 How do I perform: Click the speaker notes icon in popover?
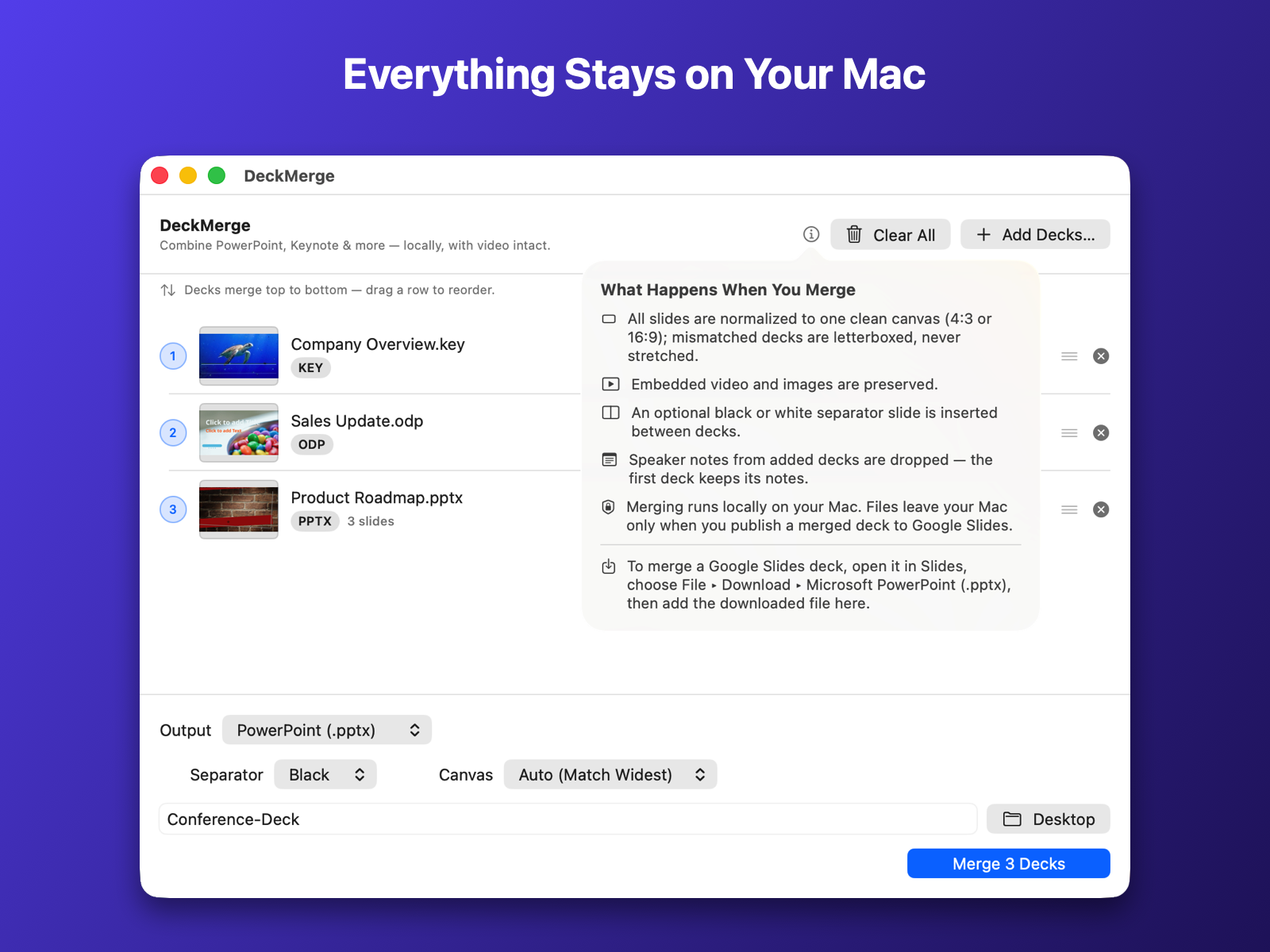pyautogui.click(x=610, y=460)
